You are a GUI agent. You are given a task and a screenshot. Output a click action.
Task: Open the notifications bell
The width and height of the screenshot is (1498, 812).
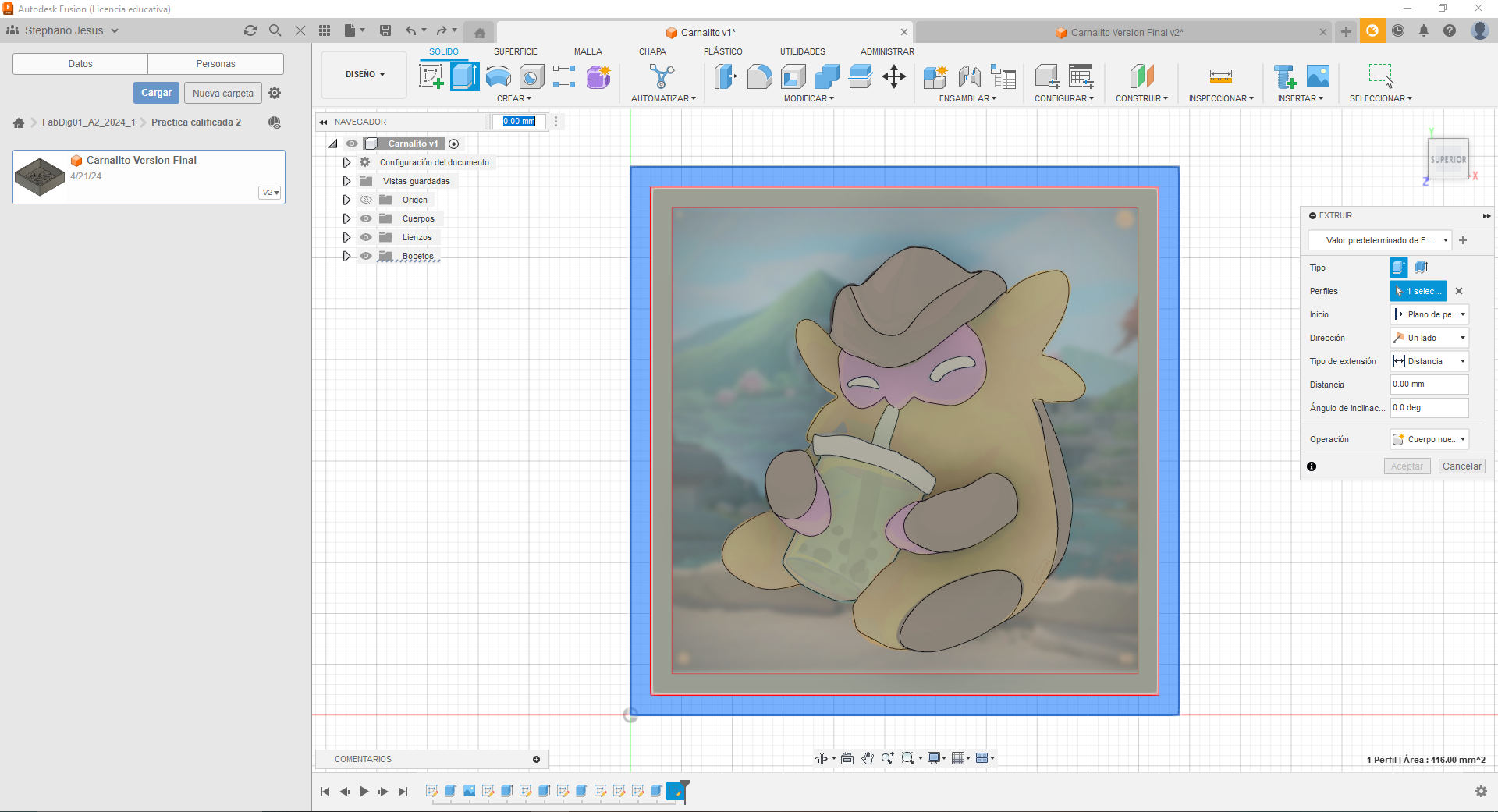pos(1424,30)
